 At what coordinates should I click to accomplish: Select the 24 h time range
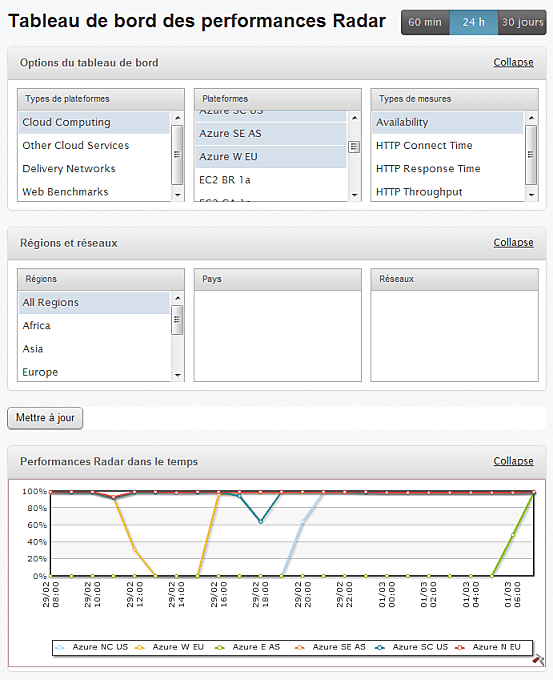[474, 22]
